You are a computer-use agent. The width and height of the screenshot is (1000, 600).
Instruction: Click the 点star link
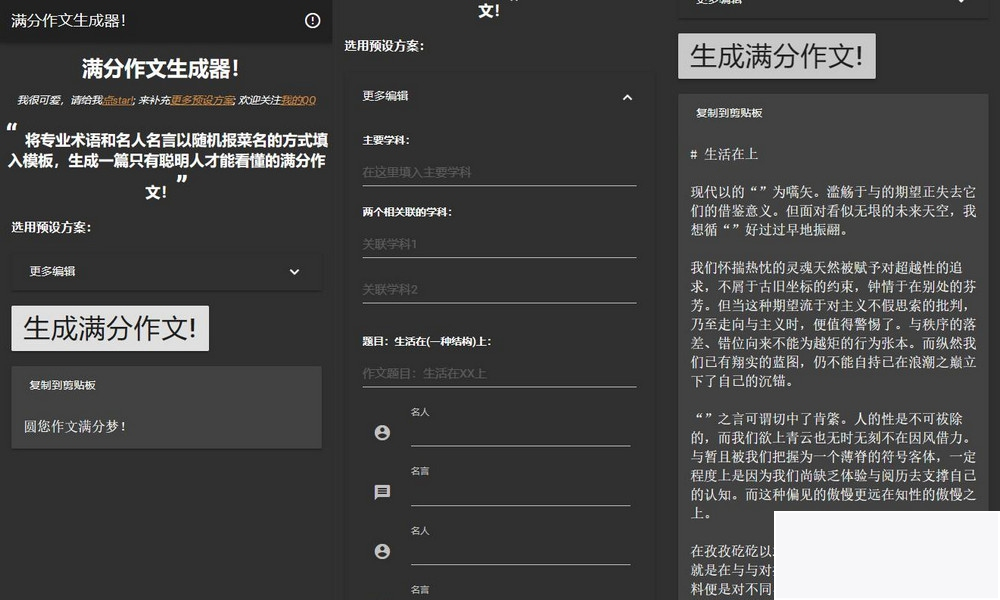[118, 101]
